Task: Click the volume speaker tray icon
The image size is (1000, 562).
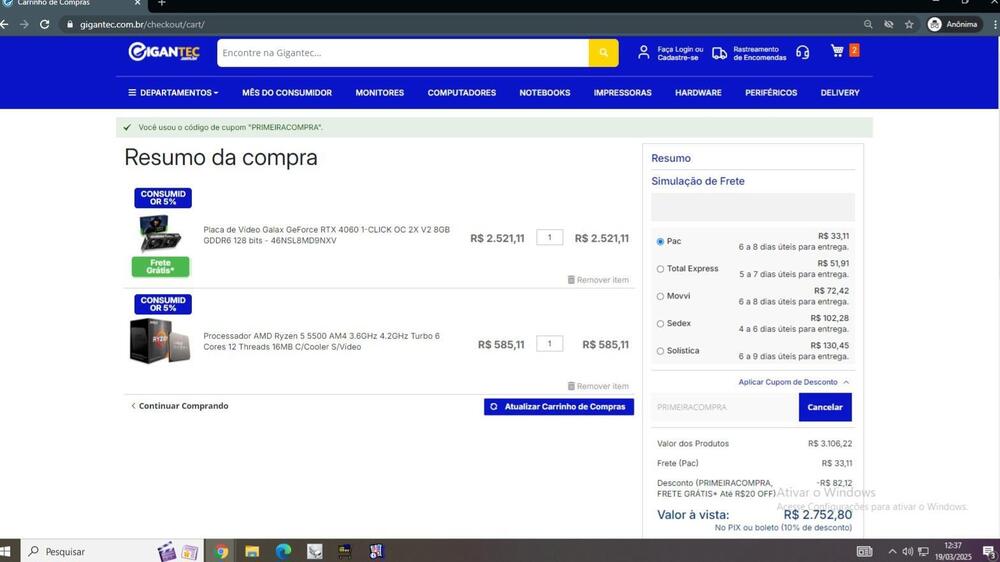Action: [x=908, y=552]
